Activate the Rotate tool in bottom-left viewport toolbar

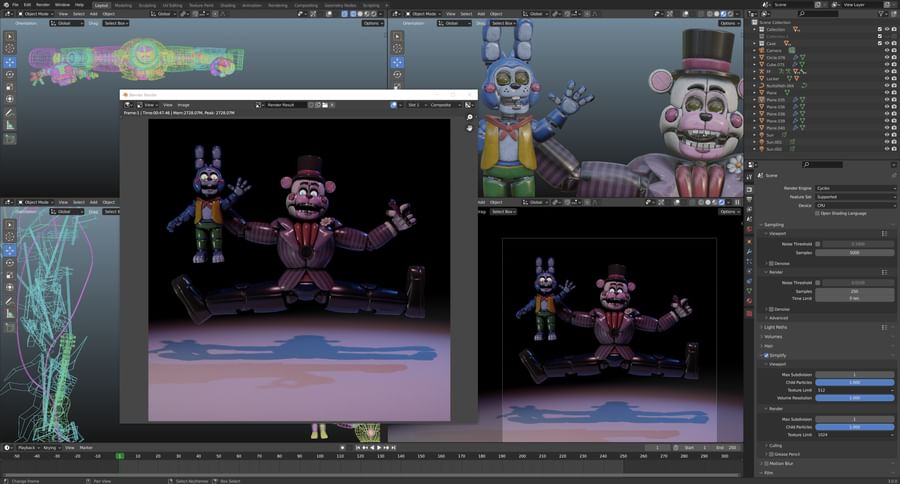10,262
